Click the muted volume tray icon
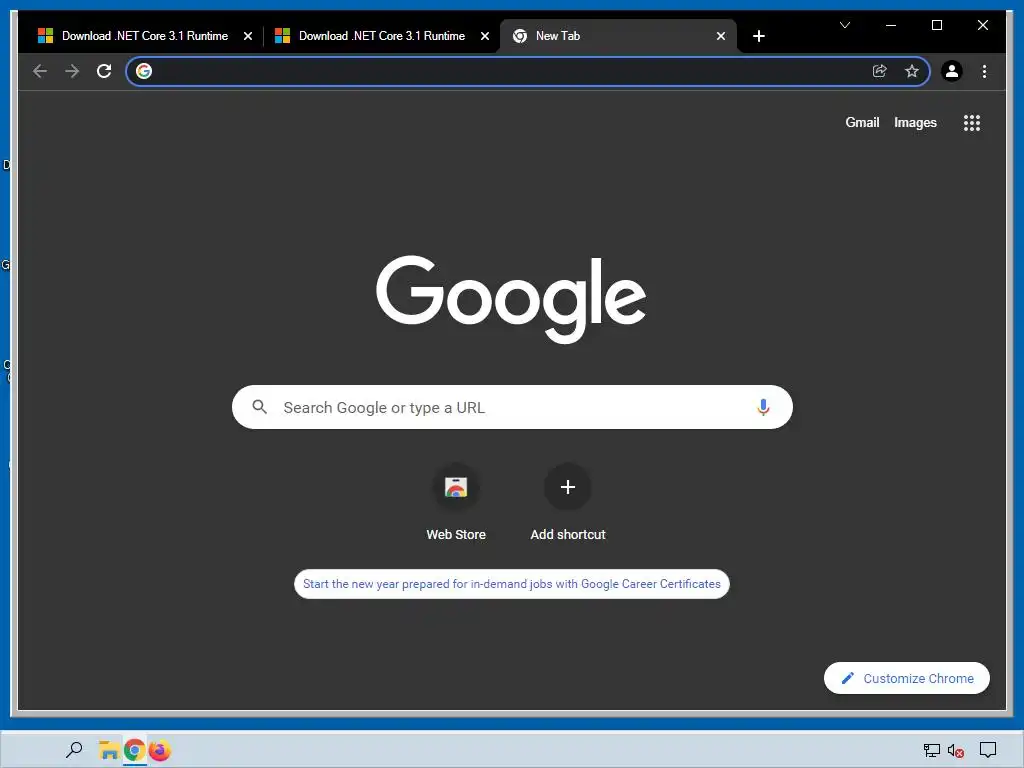The width and height of the screenshot is (1024, 768). pos(955,751)
